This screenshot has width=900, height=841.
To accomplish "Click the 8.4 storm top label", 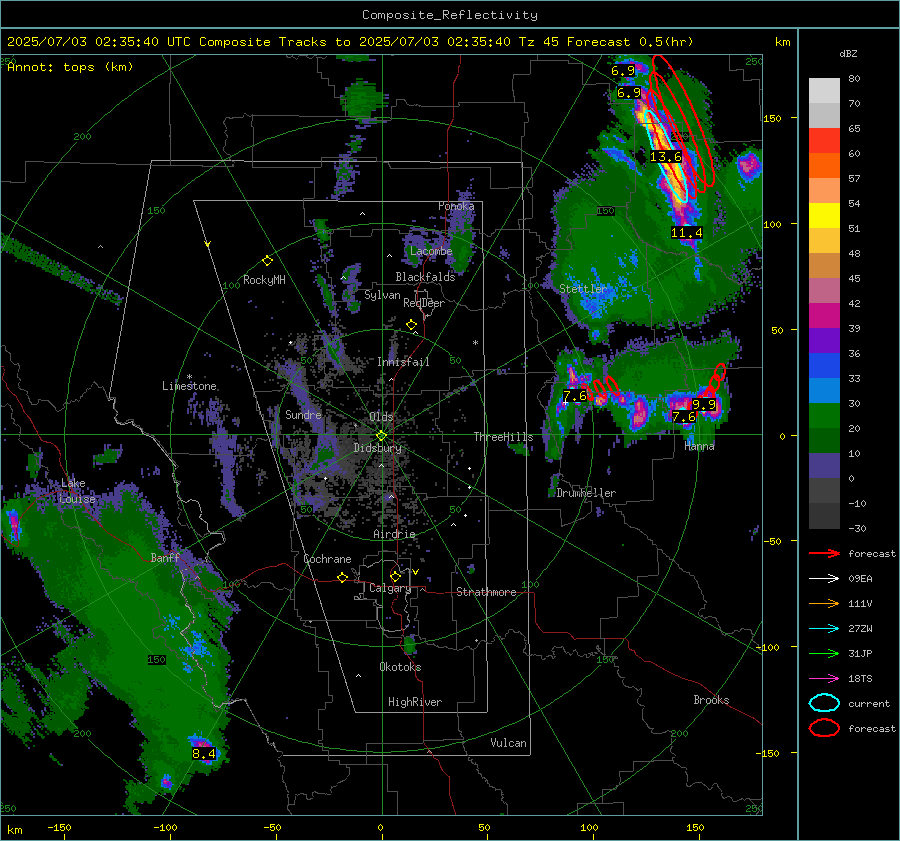I will point(204,754).
